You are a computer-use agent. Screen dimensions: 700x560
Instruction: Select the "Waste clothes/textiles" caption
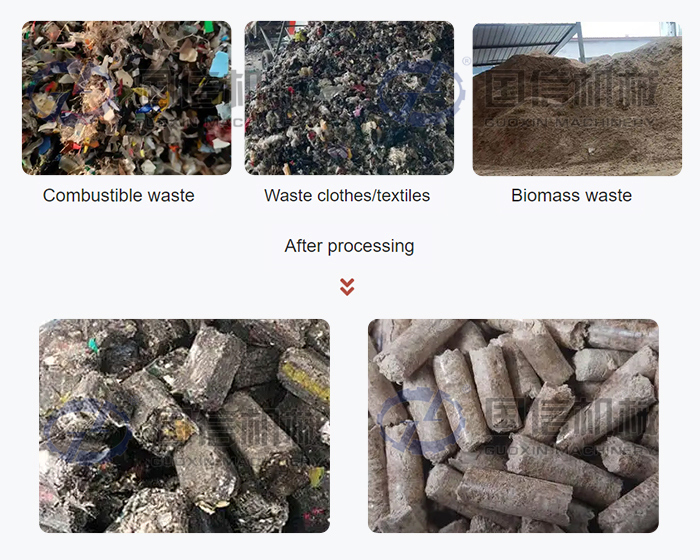[x=347, y=196]
